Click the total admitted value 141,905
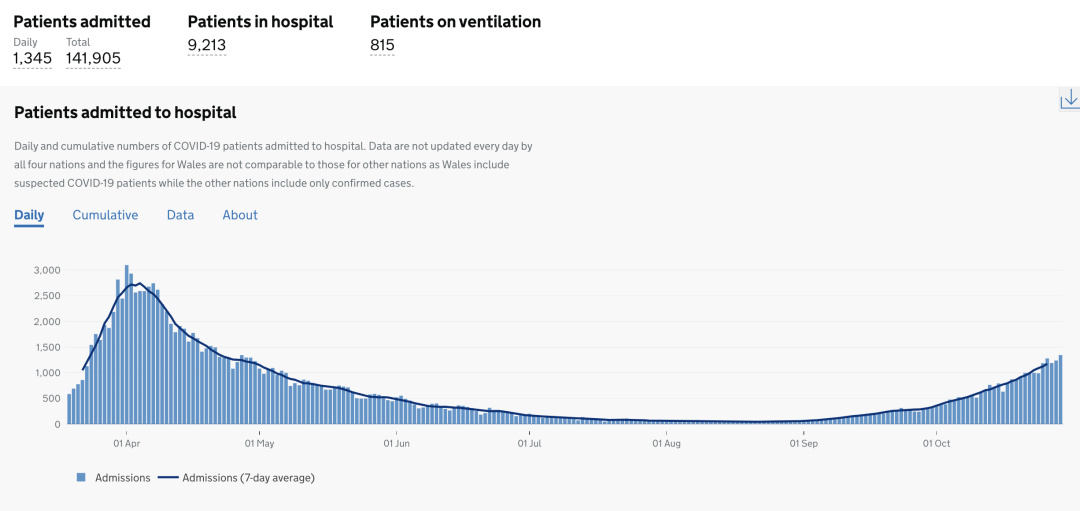 tap(93, 58)
